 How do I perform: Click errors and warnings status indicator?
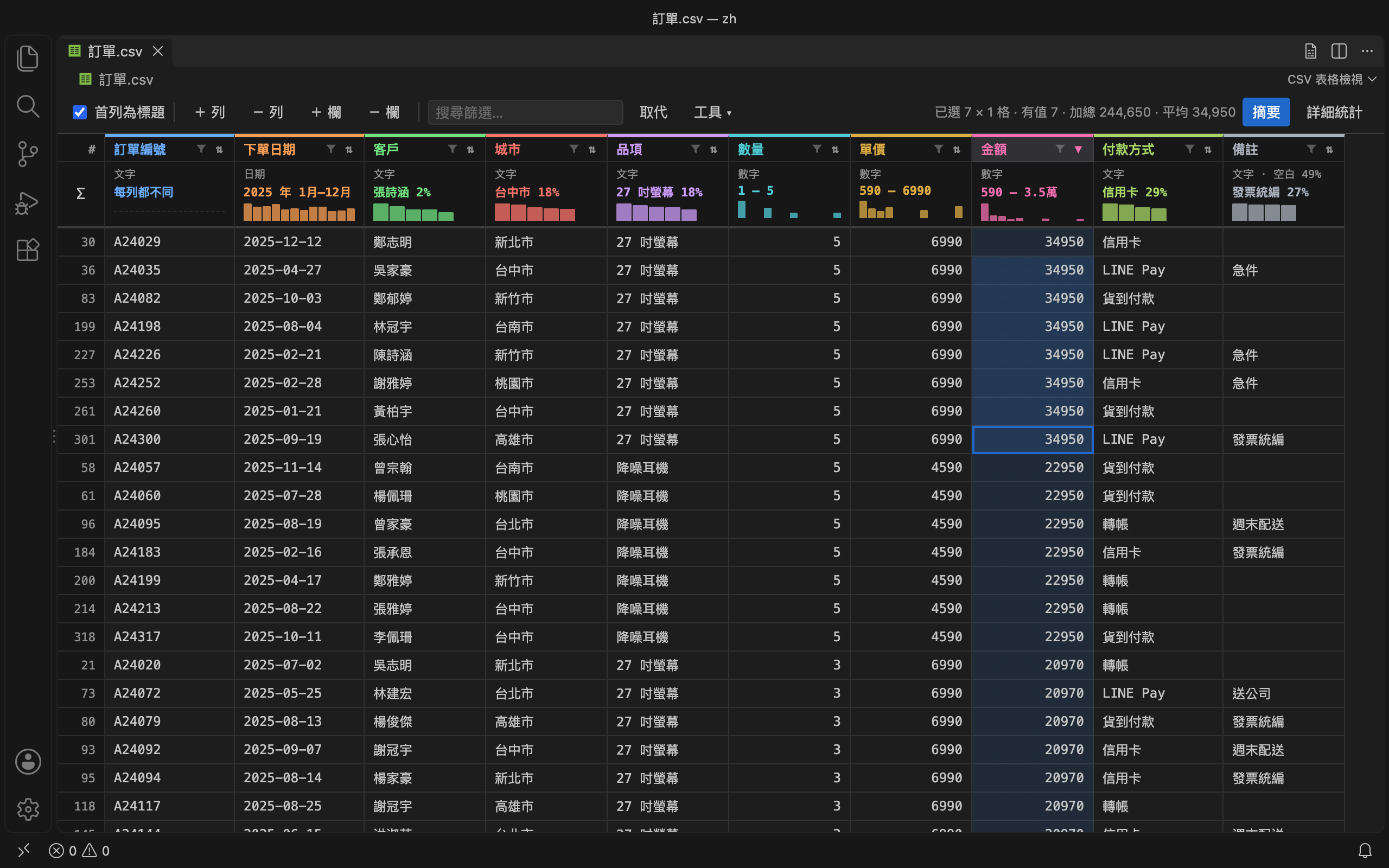[x=79, y=850]
